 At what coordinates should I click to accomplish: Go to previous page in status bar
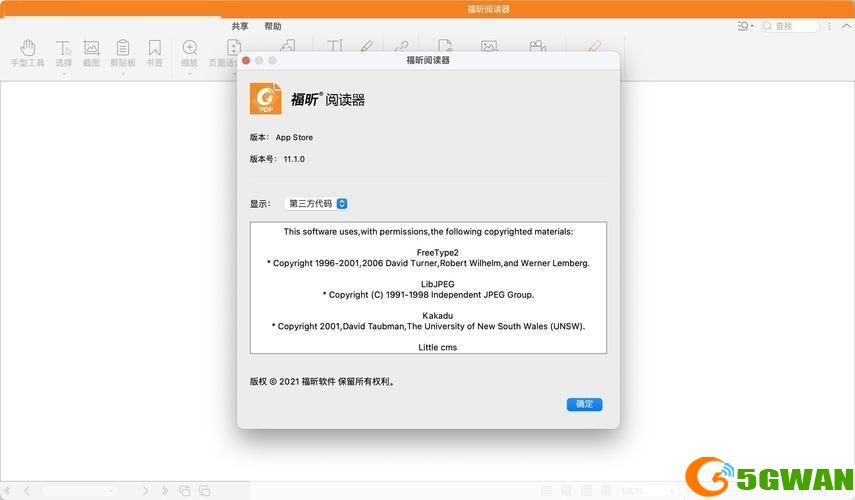pos(27,491)
